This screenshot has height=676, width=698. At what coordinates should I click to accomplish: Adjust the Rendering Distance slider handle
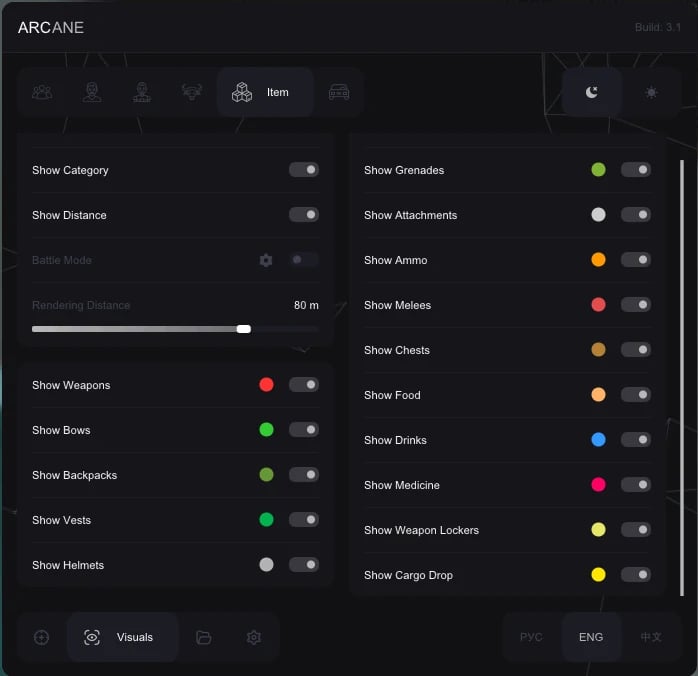point(244,329)
